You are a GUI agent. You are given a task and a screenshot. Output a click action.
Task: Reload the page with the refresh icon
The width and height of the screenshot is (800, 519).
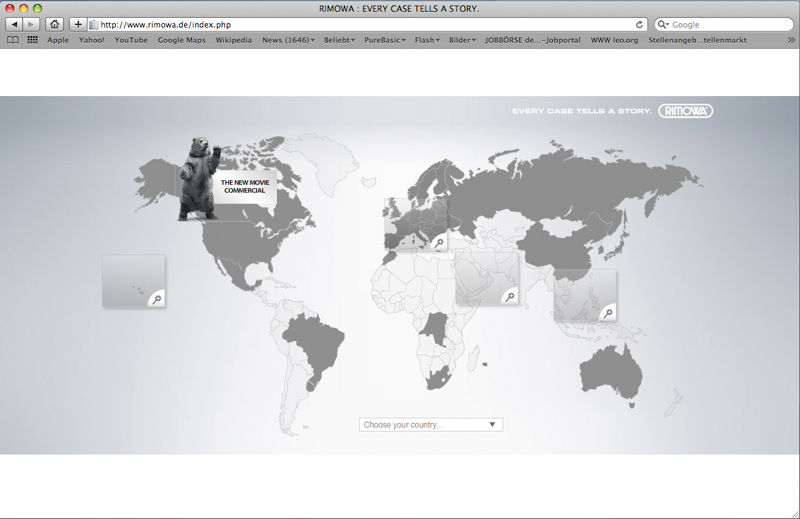pos(639,24)
